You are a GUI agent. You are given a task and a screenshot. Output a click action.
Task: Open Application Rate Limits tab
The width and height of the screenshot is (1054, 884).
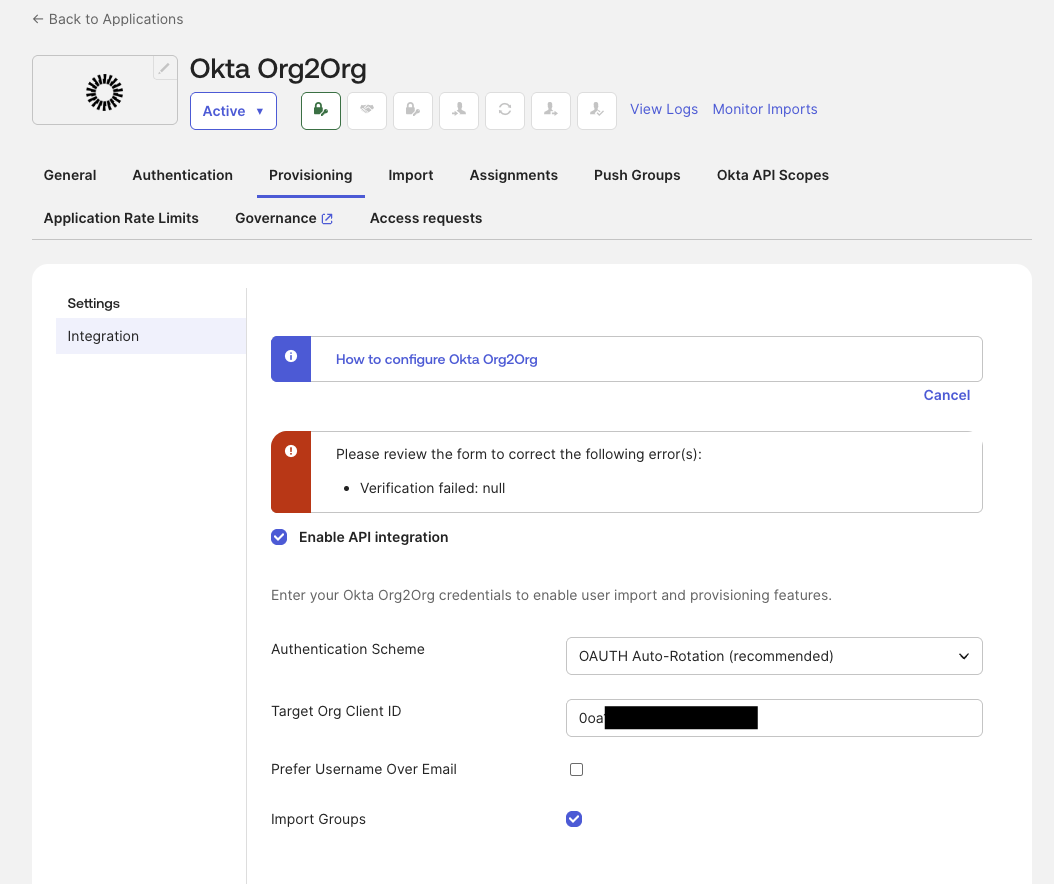[121, 218]
